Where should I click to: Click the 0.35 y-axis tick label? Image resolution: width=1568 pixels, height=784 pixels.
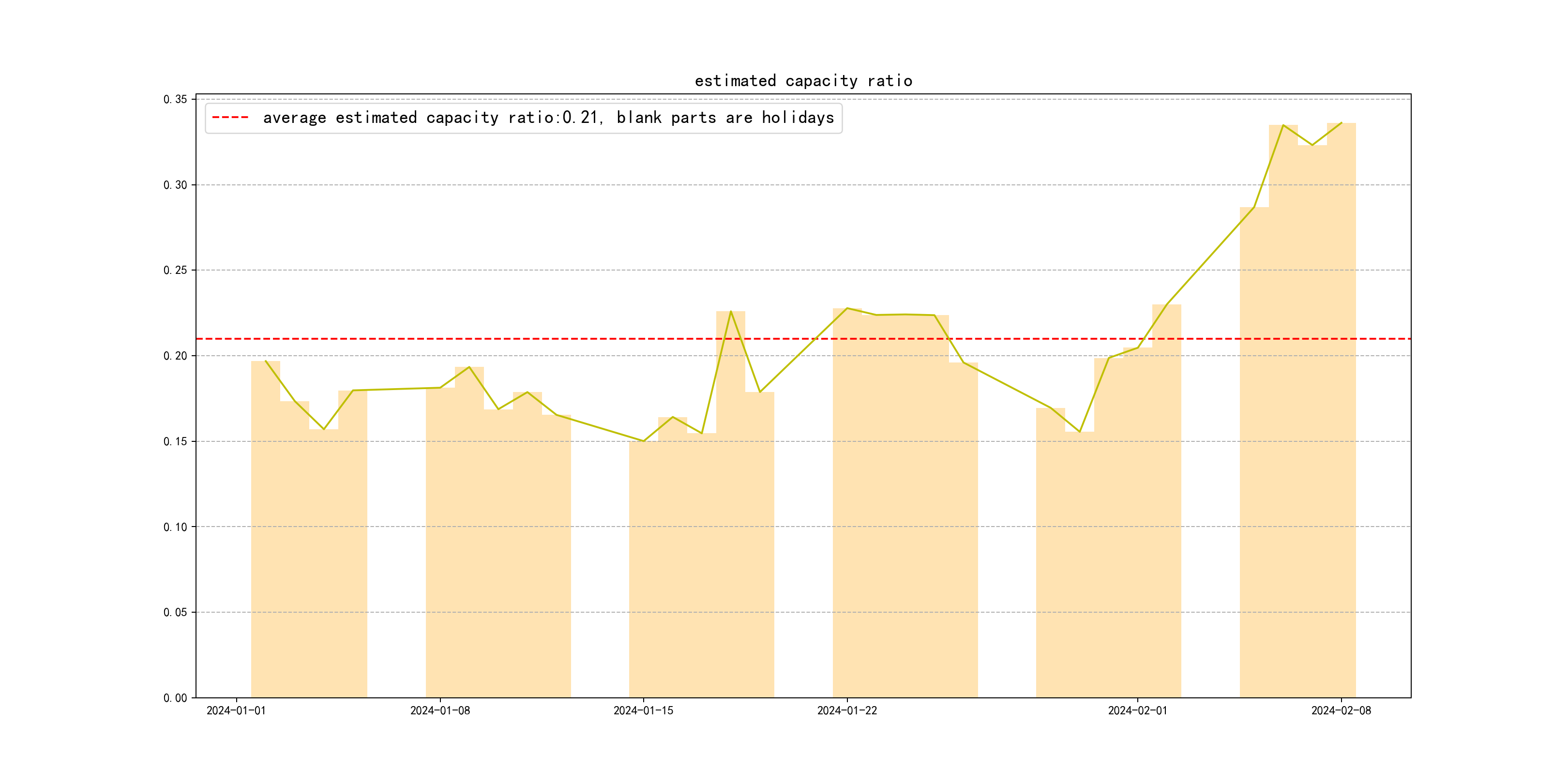click(175, 99)
